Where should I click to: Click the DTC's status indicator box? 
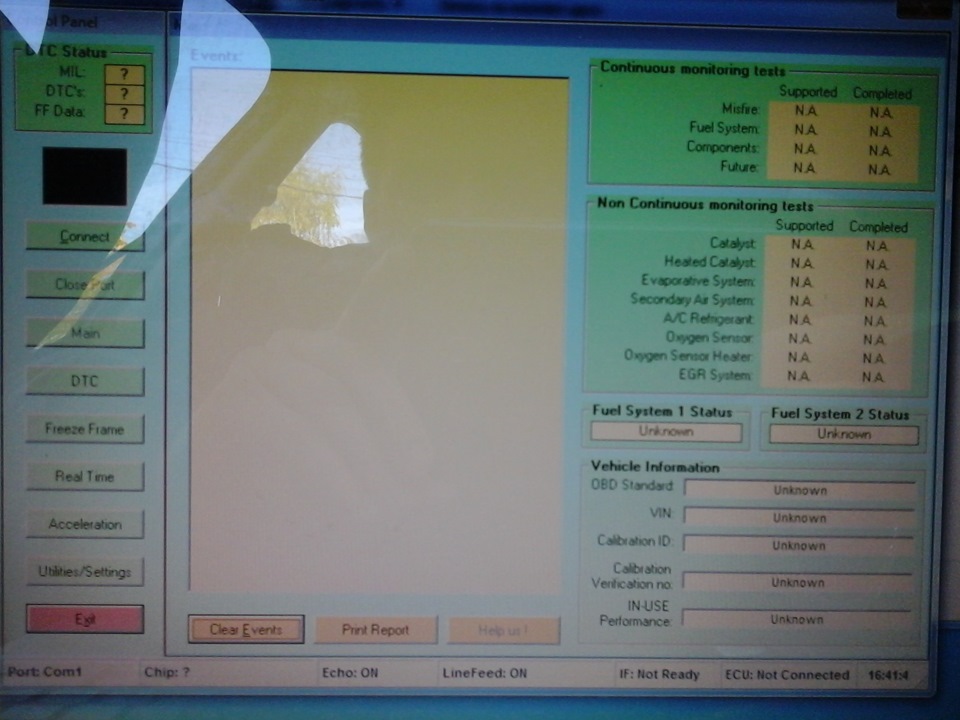(125, 94)
